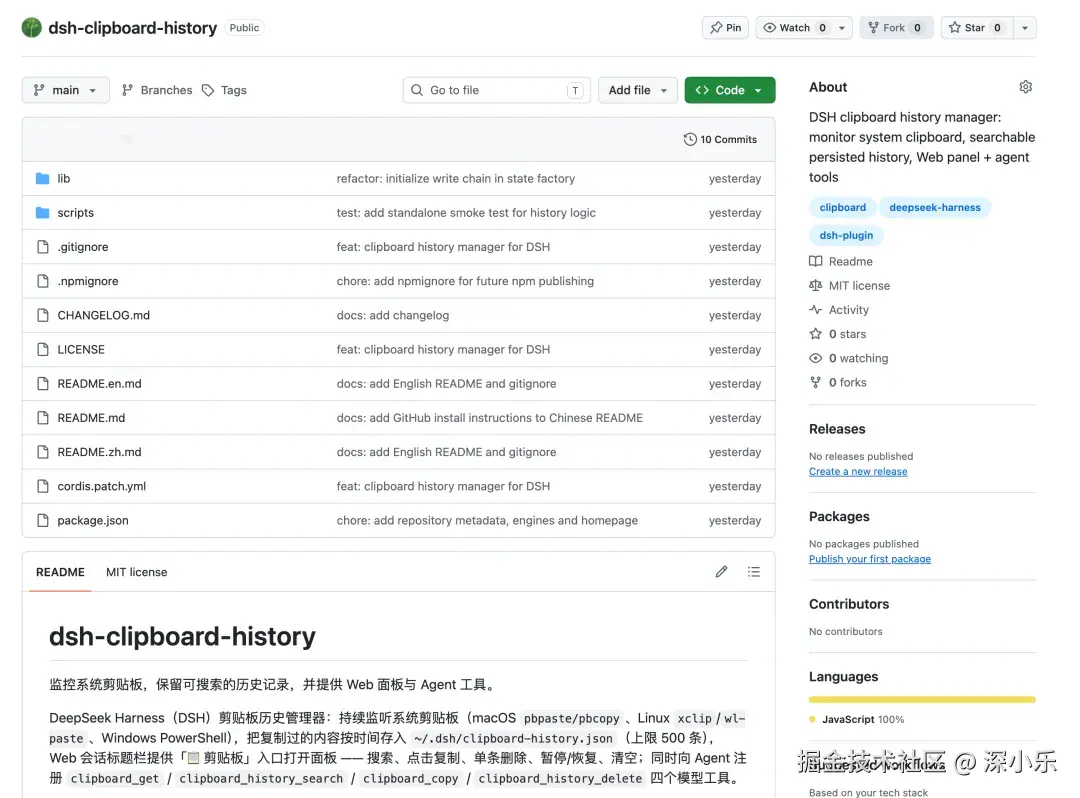Open the CHANGELOG.md file
This screenshot has height=798, width=1080.
coord(103,315)
